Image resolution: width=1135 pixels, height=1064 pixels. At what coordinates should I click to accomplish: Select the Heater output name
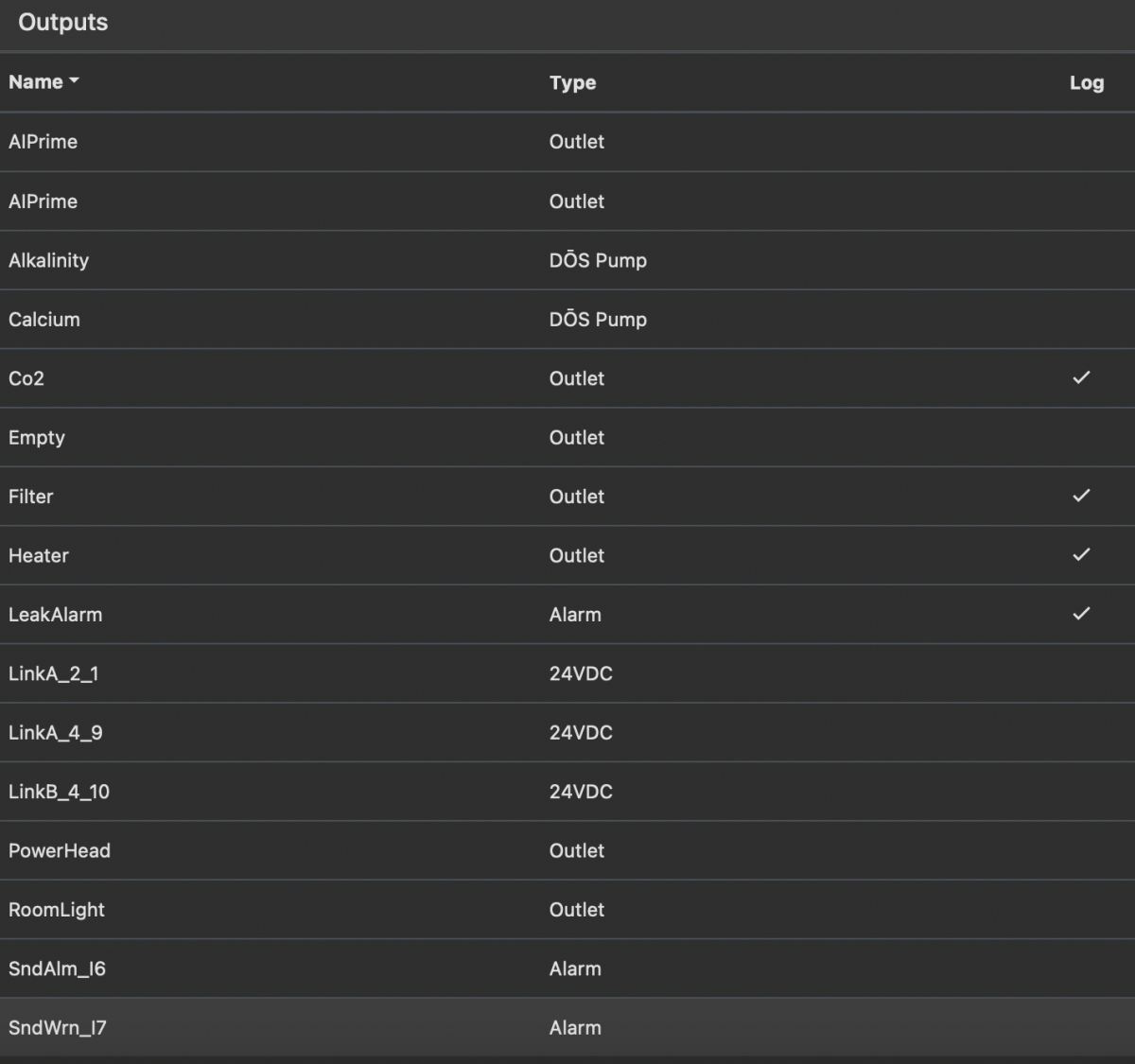(39, 555)
